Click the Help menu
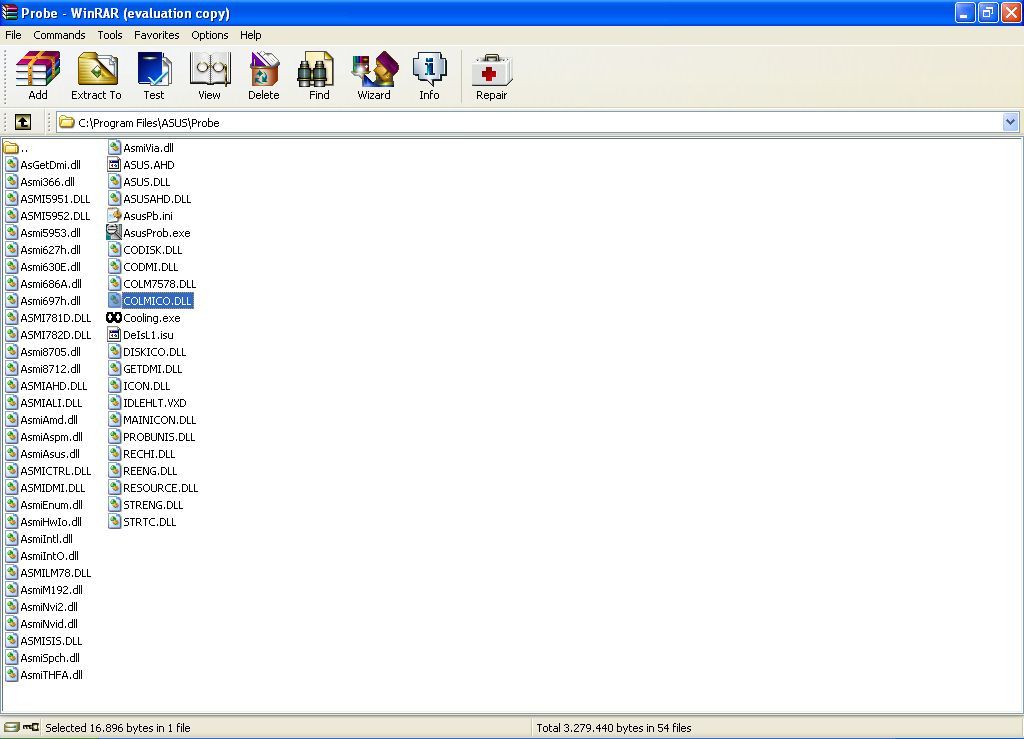 (x=250, y=35)
